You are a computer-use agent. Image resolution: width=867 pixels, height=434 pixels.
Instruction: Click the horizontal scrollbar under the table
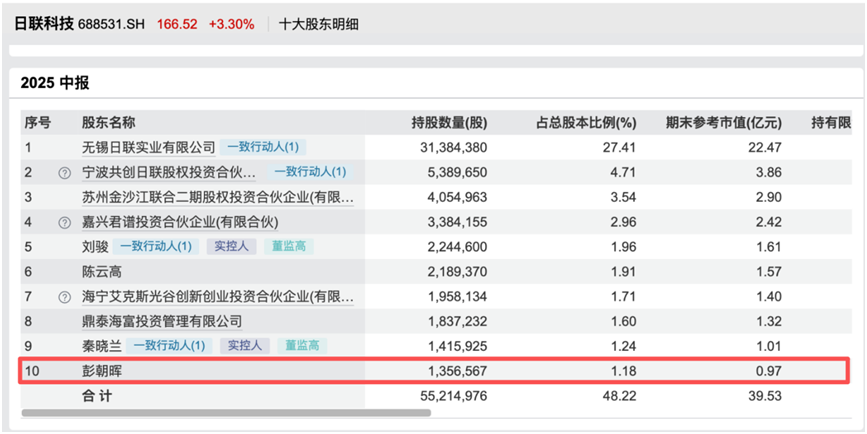[226, 413]
